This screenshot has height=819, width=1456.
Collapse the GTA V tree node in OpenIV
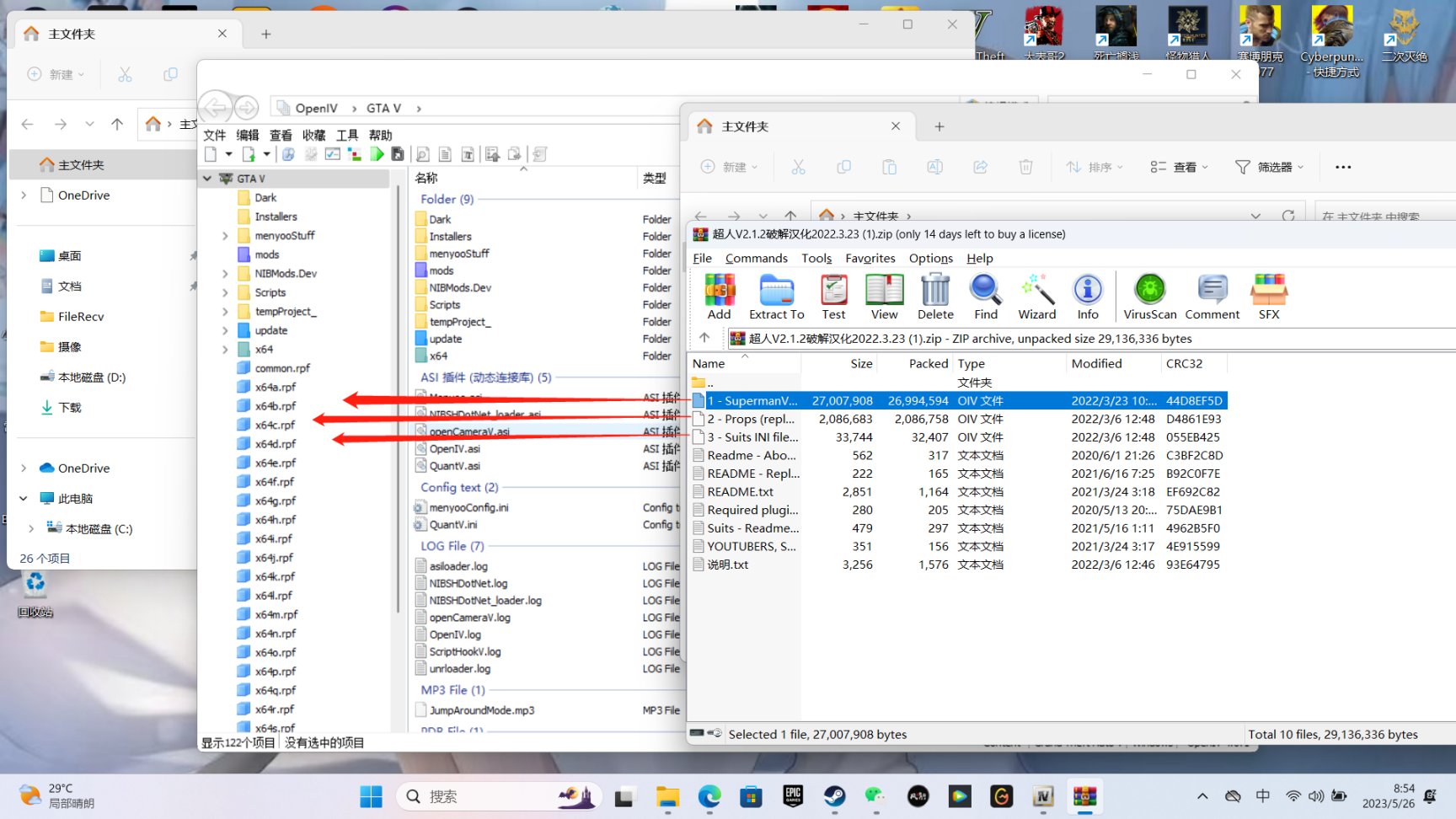coord(208,179)
